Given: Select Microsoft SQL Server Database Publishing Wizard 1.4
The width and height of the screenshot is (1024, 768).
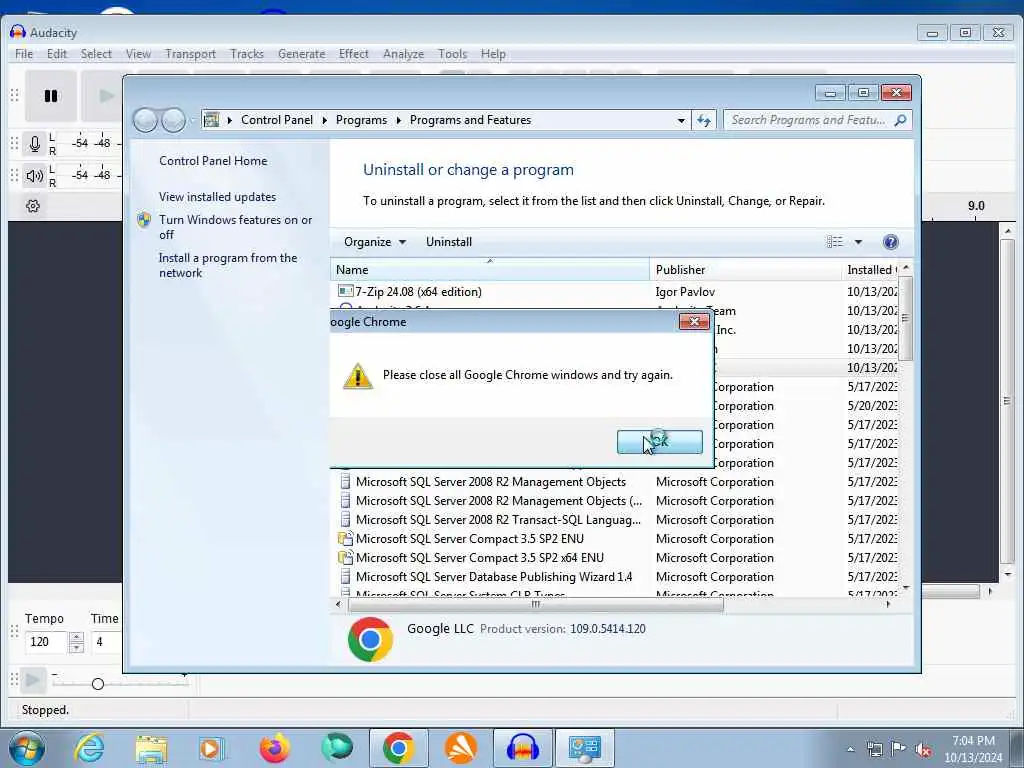Looking at the screenshot, I should click(616, 577).
